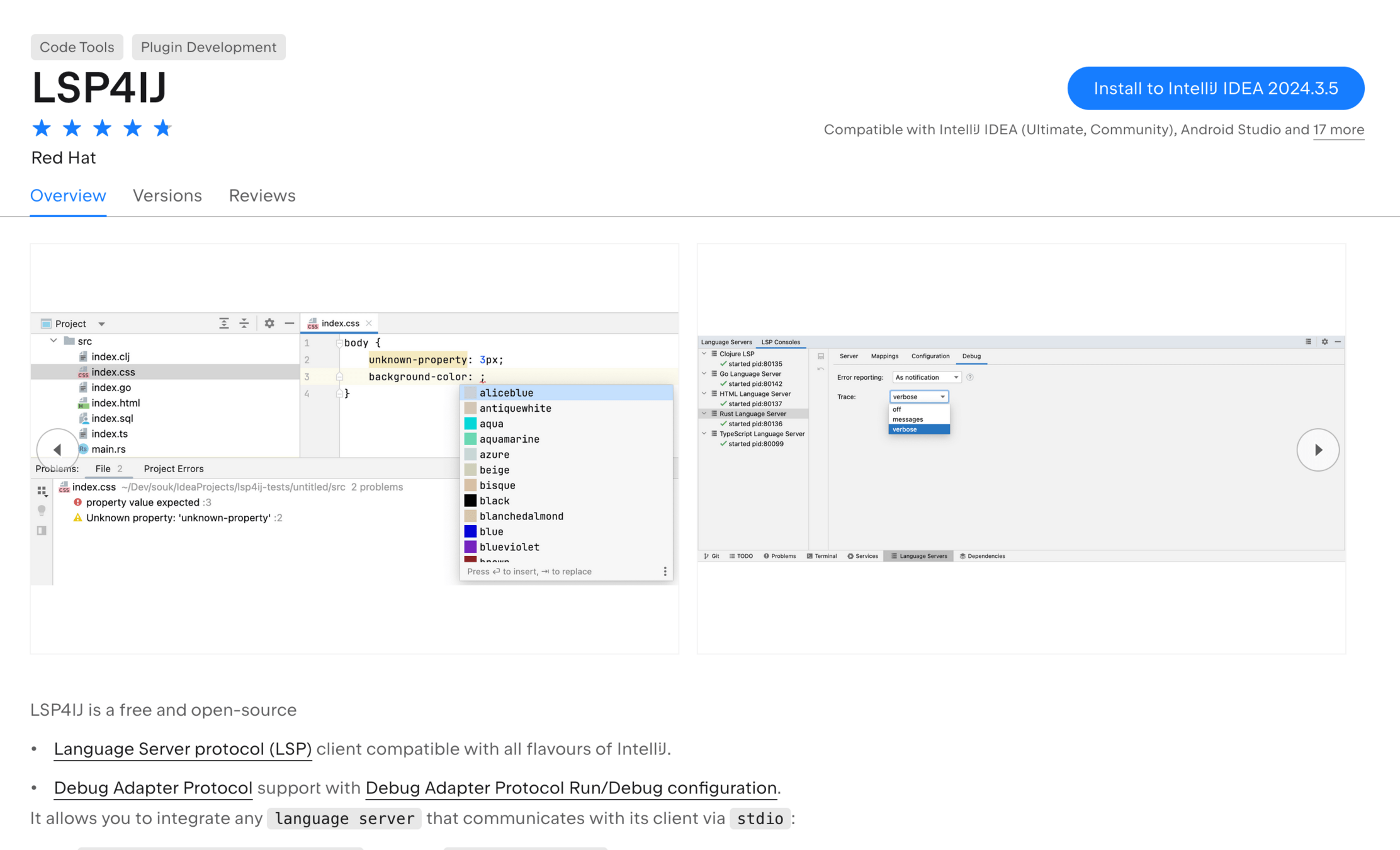This screenshot has width=1400, height=850.
Task: Open the Trace verbose dropdown
Action: (919, 397)
